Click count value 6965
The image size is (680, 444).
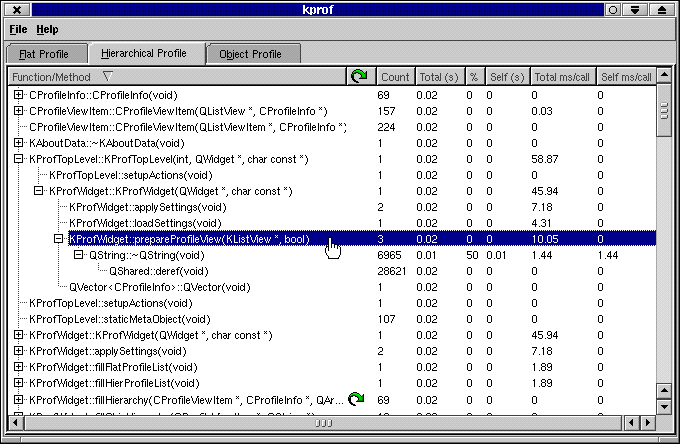coord(389,255)
